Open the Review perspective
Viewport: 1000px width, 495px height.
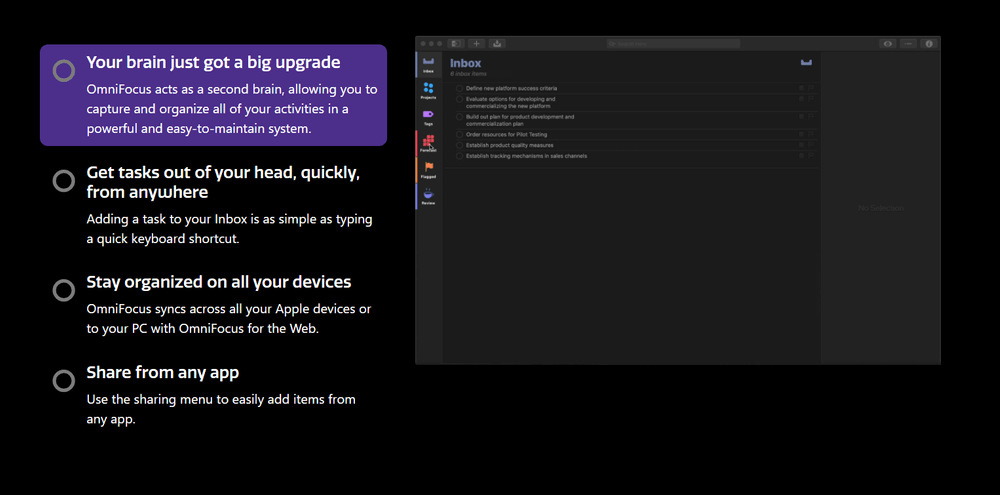click(x=429, y=196)
